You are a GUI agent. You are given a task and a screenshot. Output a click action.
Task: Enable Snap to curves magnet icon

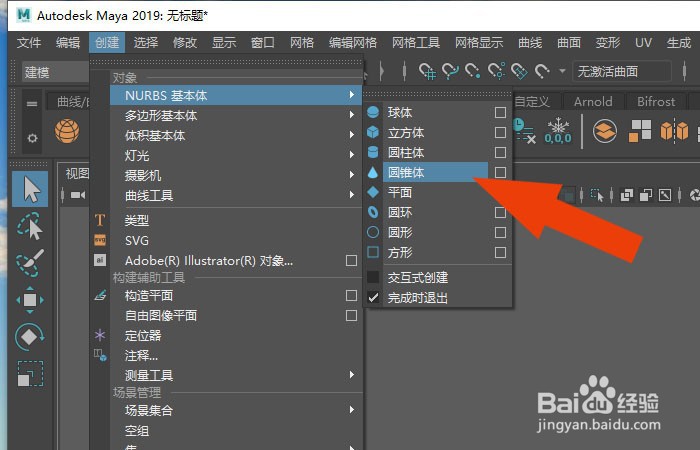[450, 71]
